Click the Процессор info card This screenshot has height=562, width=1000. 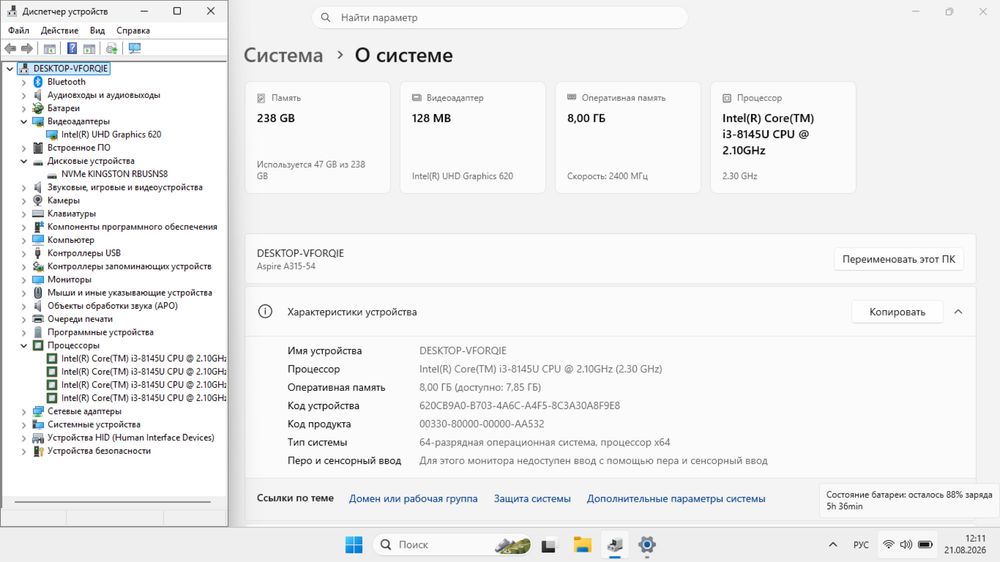coord(783,137)
